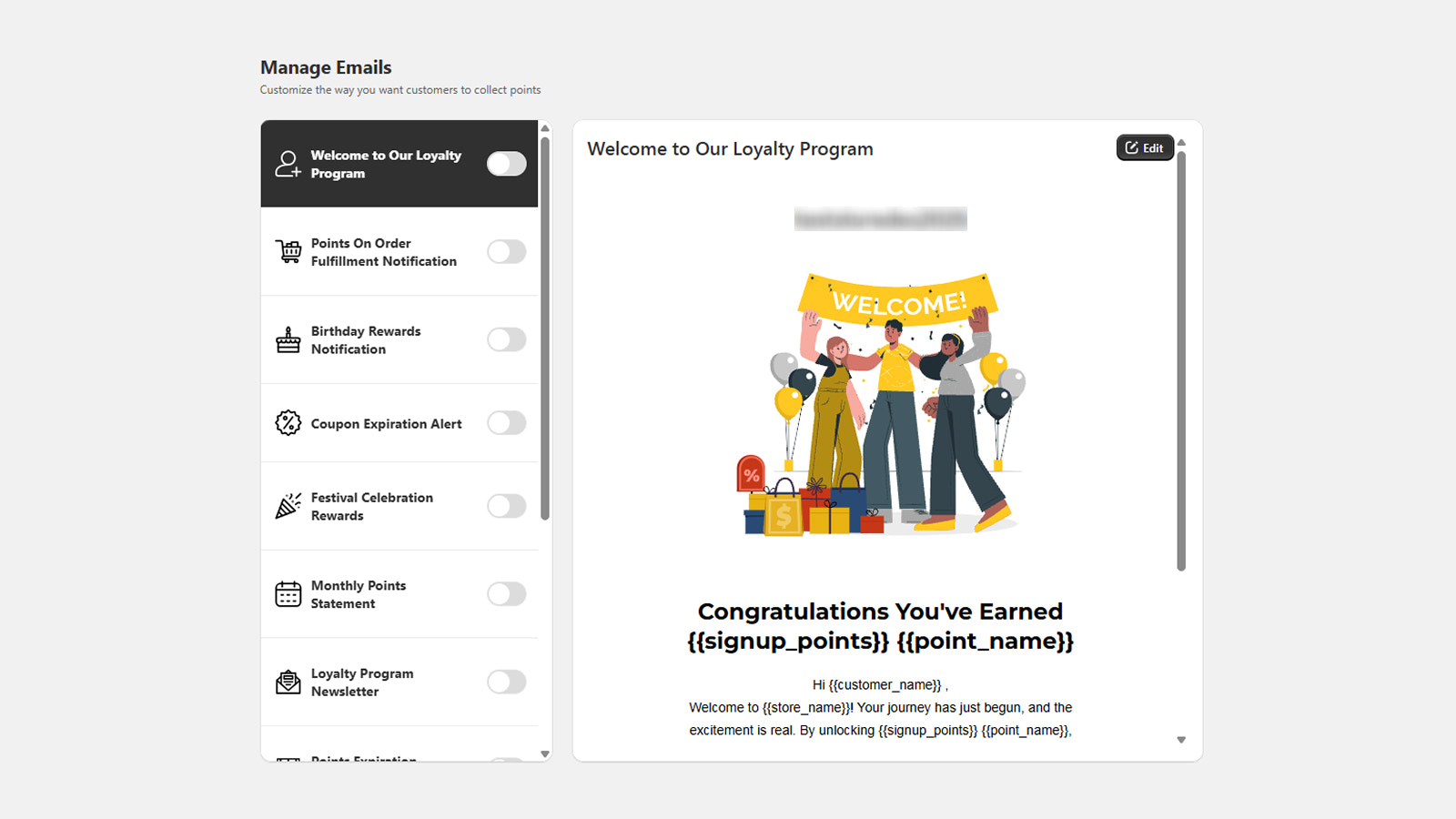This screenshot has height=819, width=1456.
Task: Click the calendar icon for Monthly Points Statement
Action: coord(288,594)
